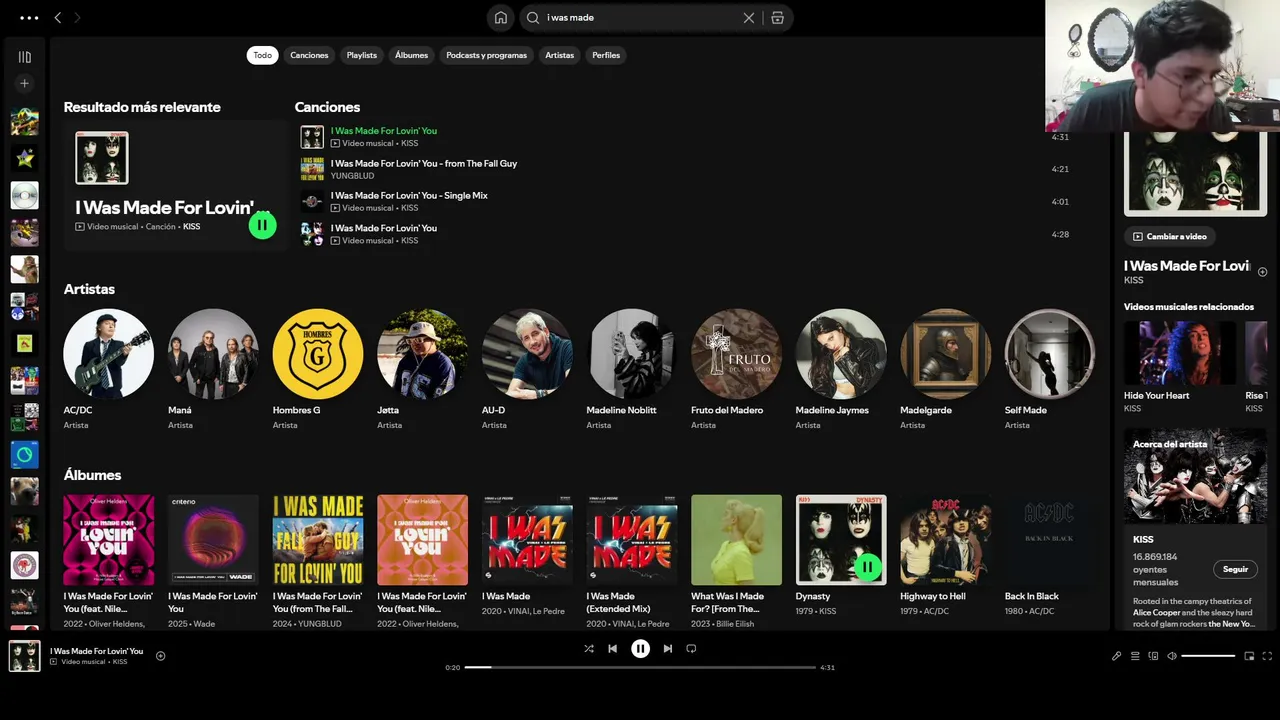The image size is (1280, 720).
Task: Go forward with the right arrow
Action: 77,18
